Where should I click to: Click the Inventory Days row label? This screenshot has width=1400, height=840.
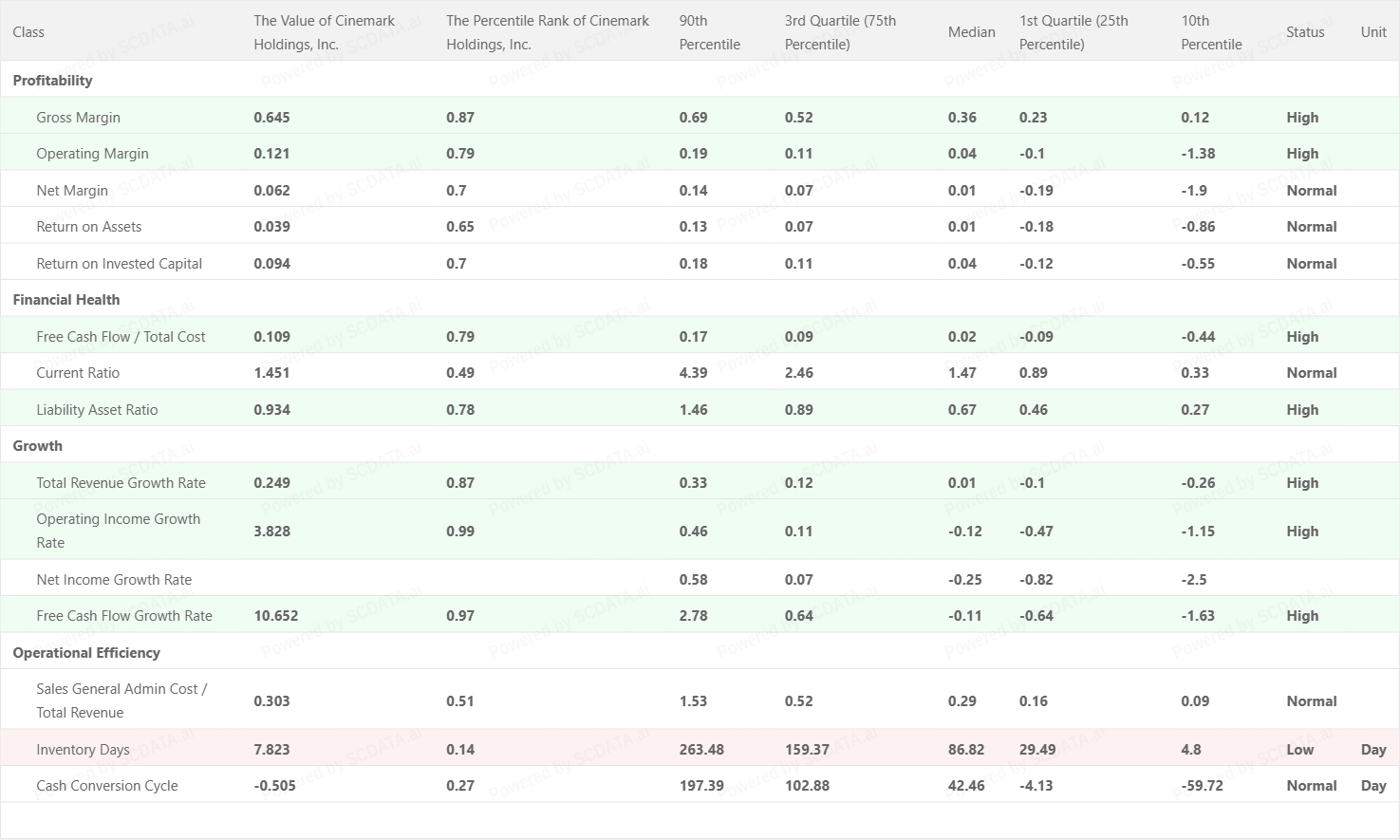pos(83,750)
